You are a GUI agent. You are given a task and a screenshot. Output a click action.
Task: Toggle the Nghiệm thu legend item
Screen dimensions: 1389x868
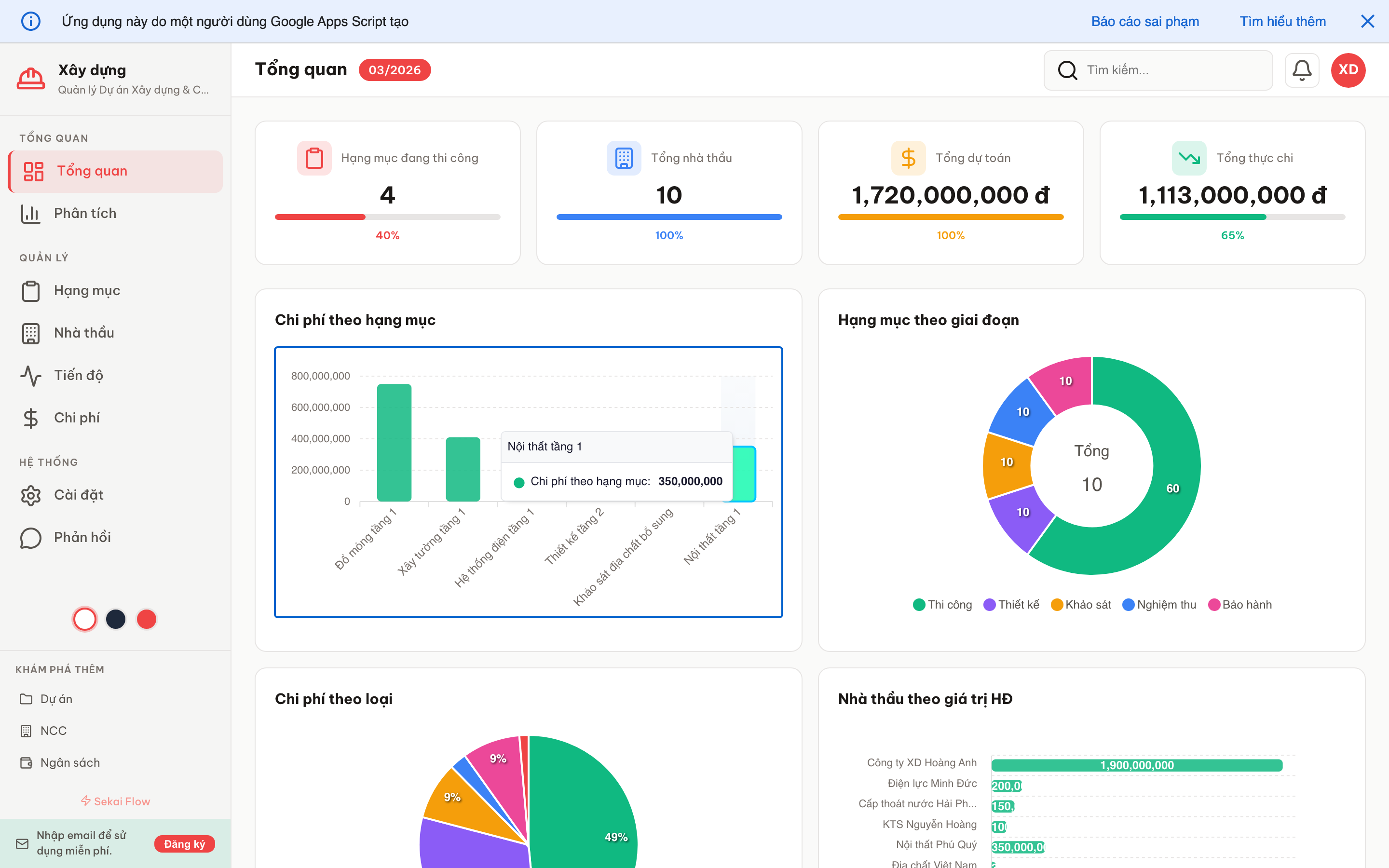click(1159, 604)
